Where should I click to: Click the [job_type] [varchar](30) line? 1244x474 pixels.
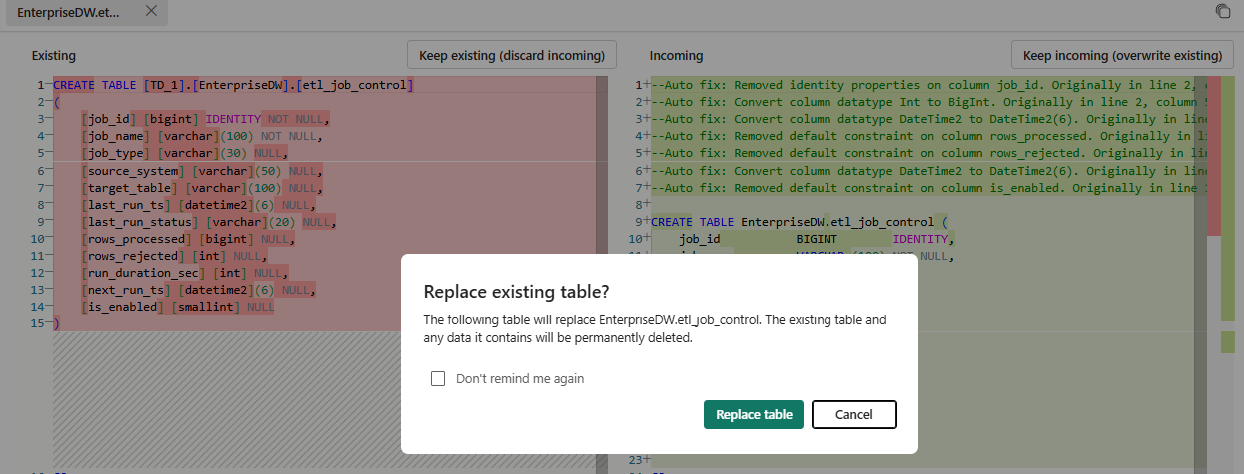point(185,153)
